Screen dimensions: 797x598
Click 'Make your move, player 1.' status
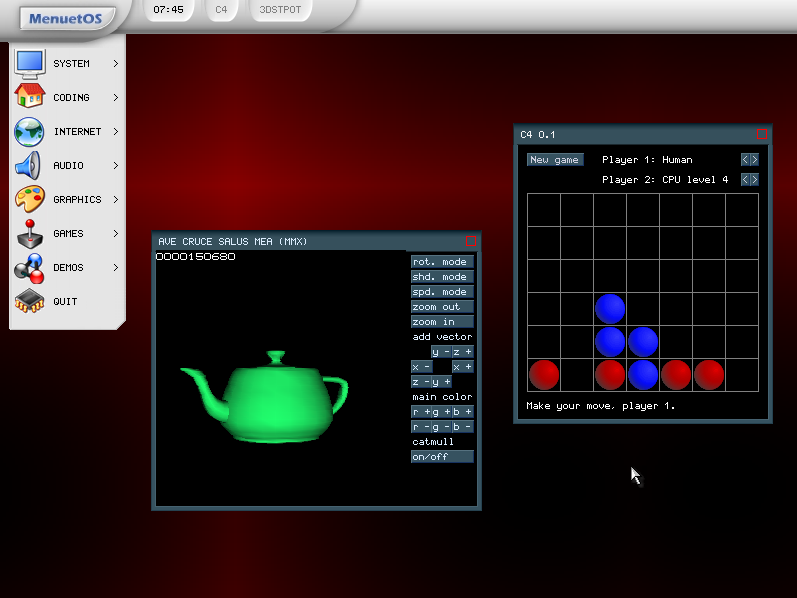(x=600, y=406)
